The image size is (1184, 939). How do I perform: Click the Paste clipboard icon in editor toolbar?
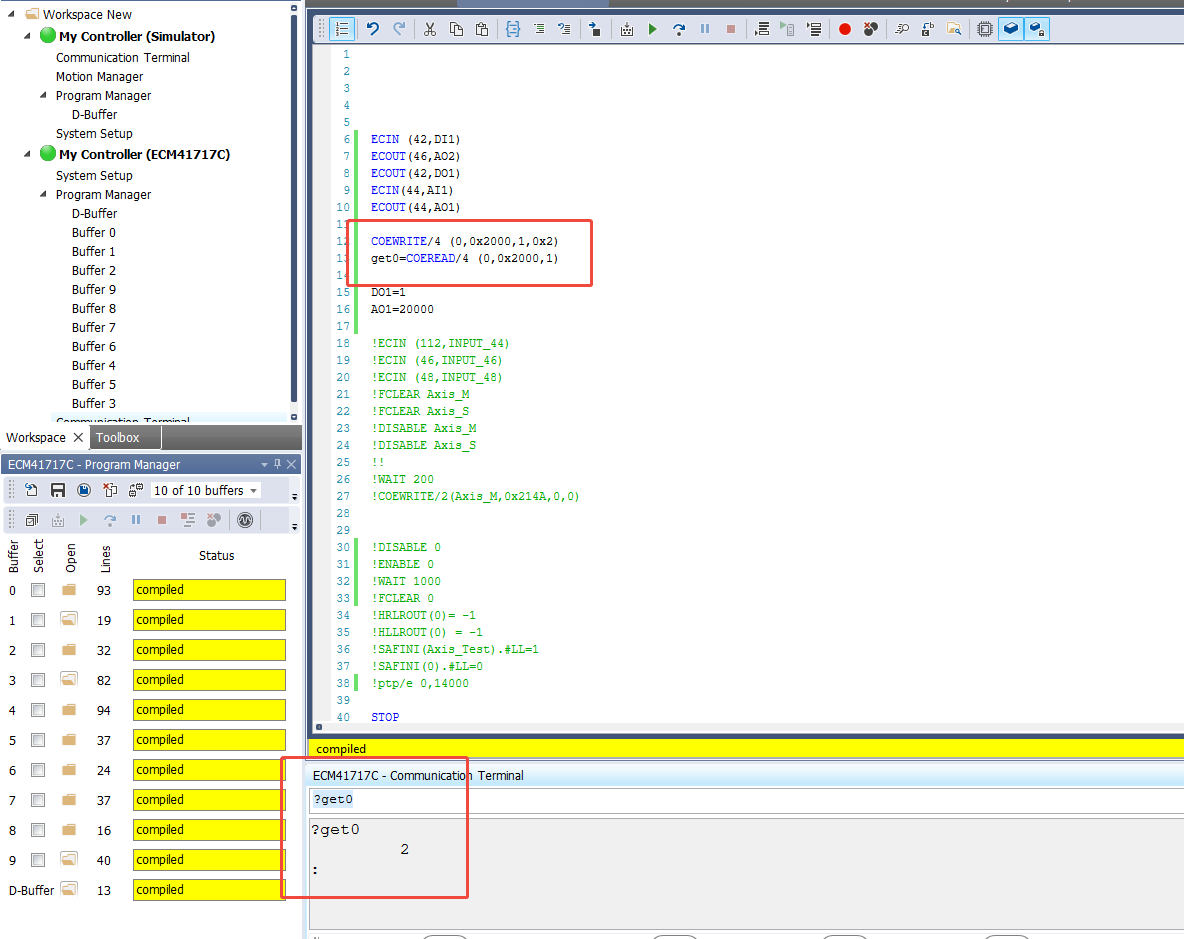pos(482,29)
